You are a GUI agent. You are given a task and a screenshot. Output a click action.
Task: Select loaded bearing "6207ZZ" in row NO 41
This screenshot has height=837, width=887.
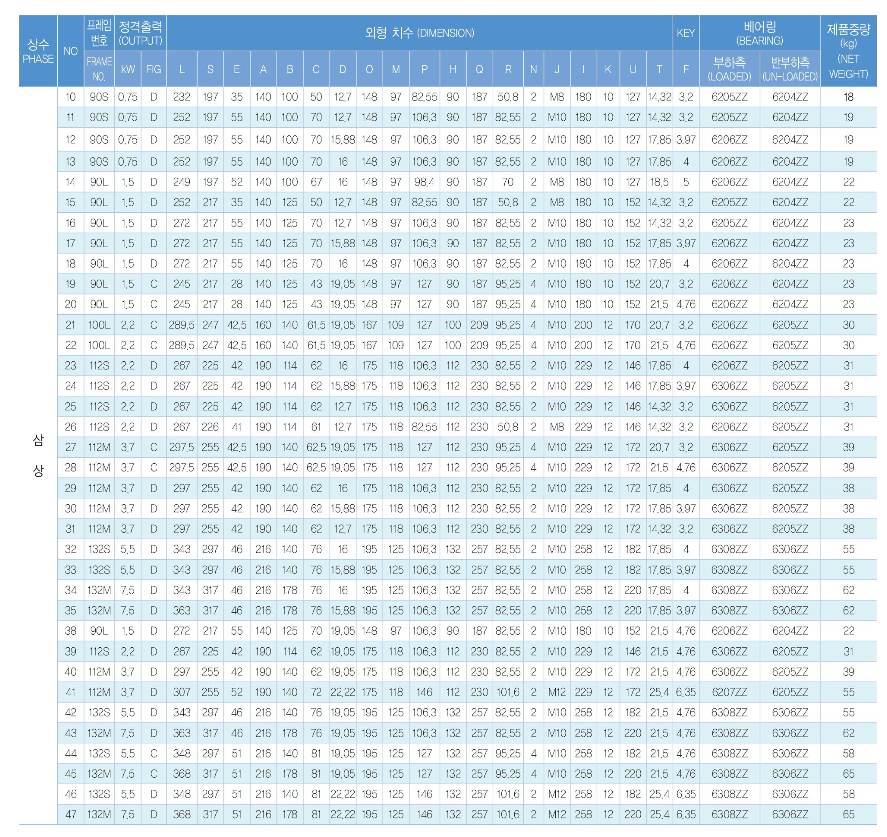click(x=729, y=692)
